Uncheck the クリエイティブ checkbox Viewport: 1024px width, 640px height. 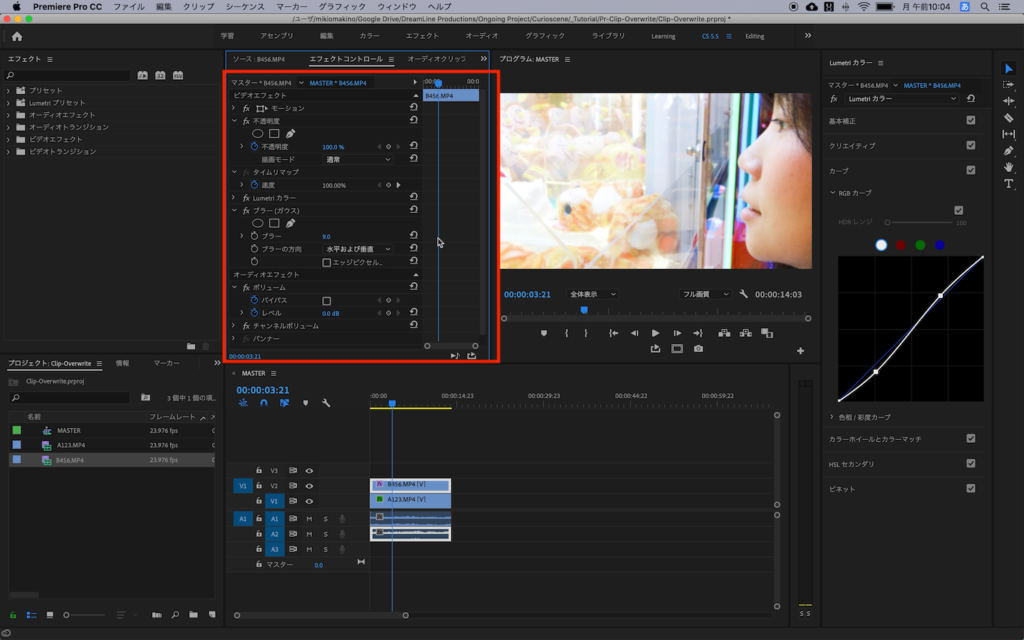click(x=970, y=145)
